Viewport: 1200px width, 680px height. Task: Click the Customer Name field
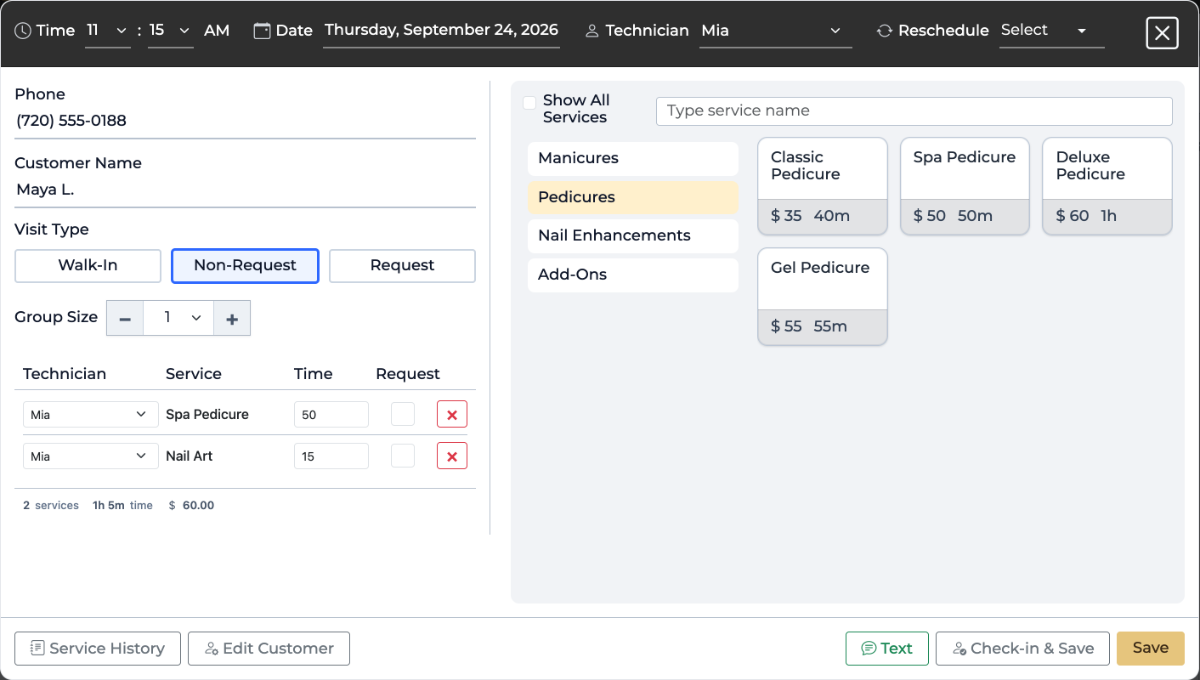[x=245, y=190]
